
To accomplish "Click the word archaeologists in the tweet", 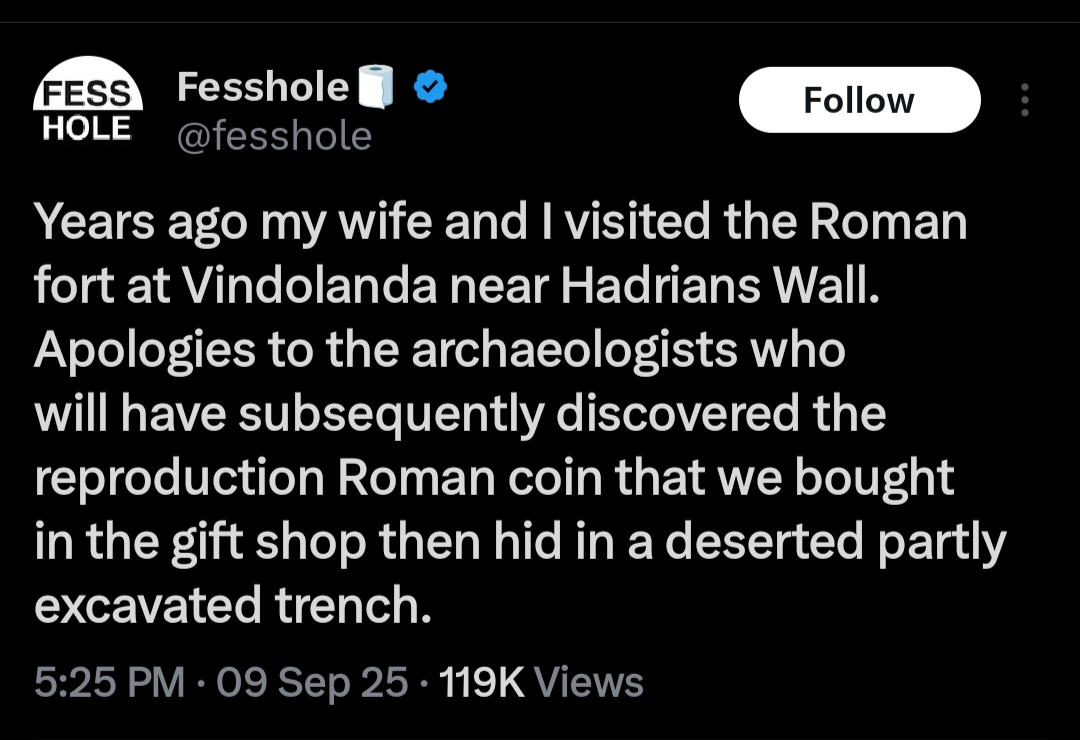I will point(573,351).
